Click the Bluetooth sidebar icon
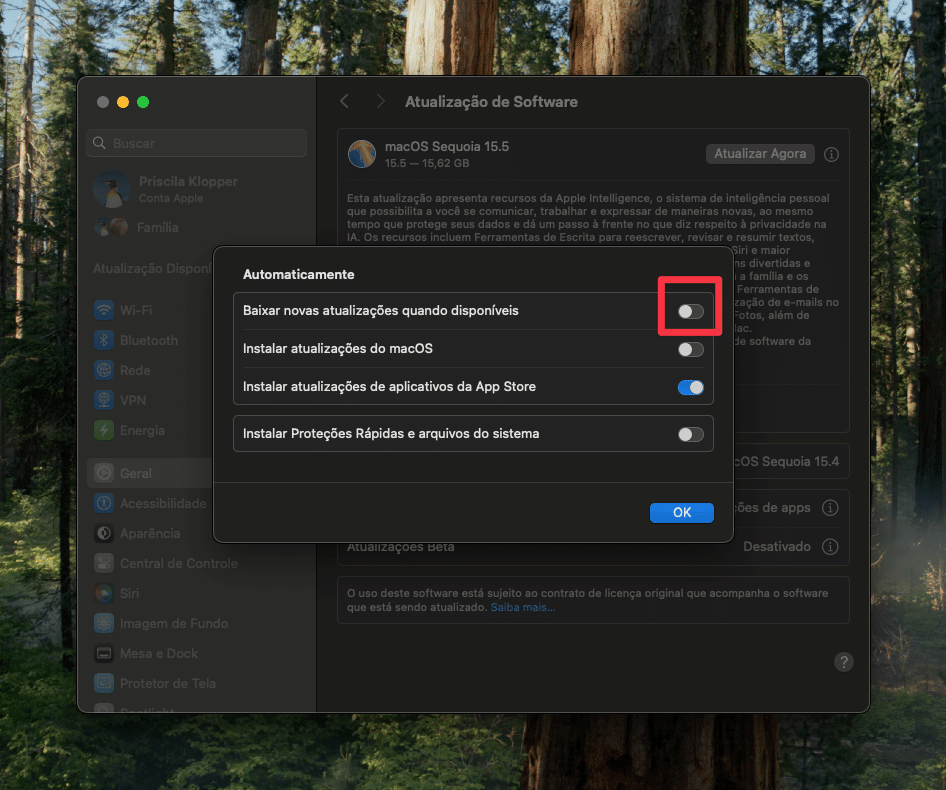This screenshot has height=790, width=946. pos(104,340)
